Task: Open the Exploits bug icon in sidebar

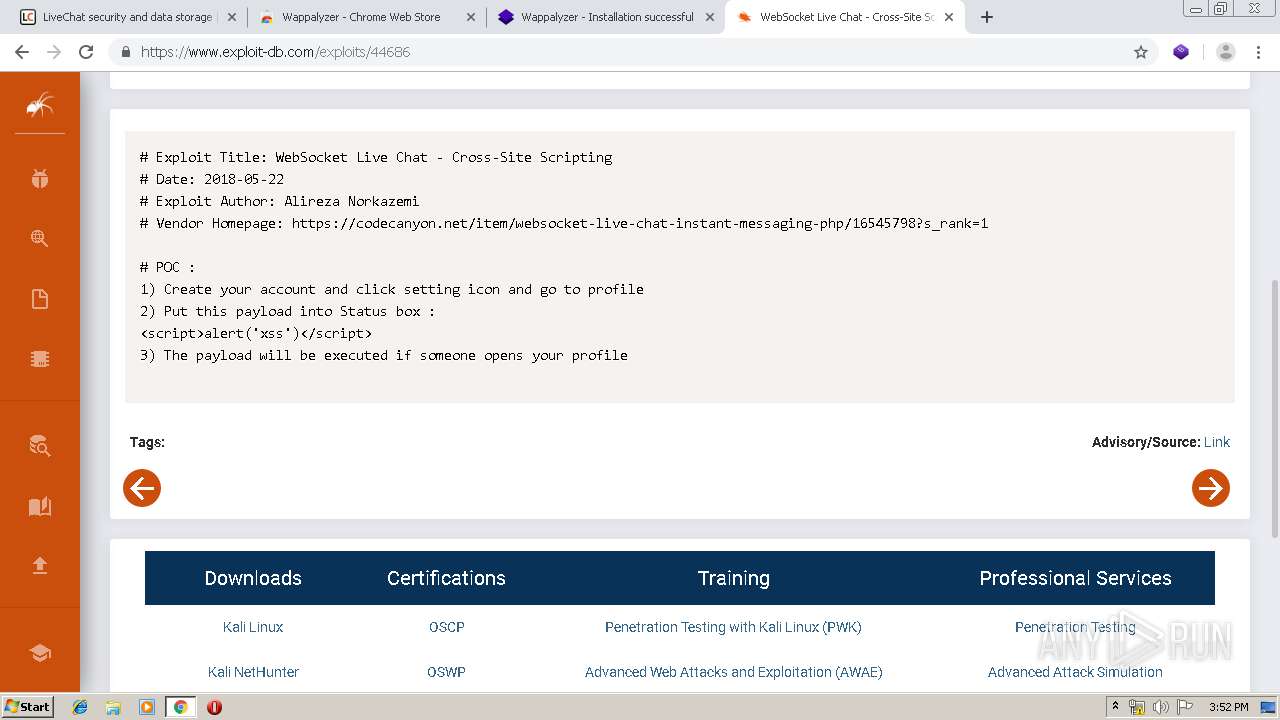Action: tap(40, 179)
